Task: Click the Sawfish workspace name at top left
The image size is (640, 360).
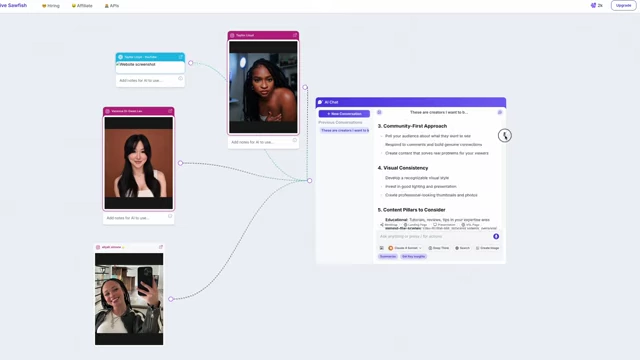Action: (13, 5)
